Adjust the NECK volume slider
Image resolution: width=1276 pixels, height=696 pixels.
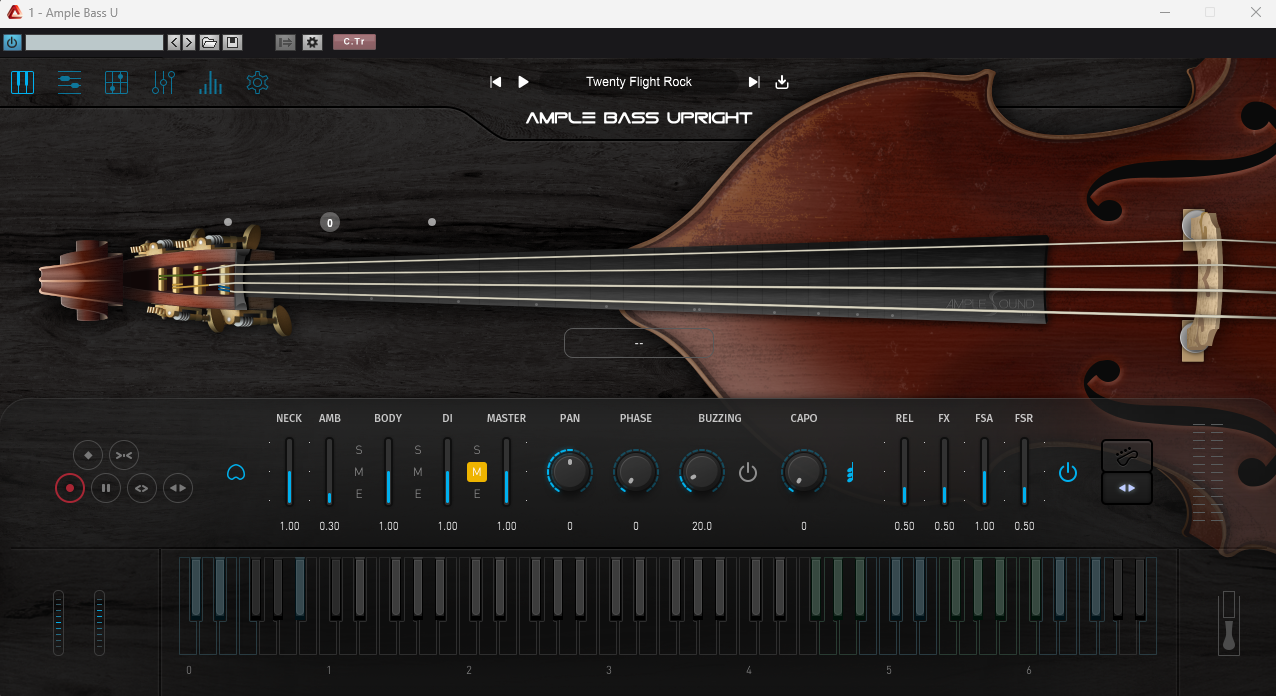289,472
